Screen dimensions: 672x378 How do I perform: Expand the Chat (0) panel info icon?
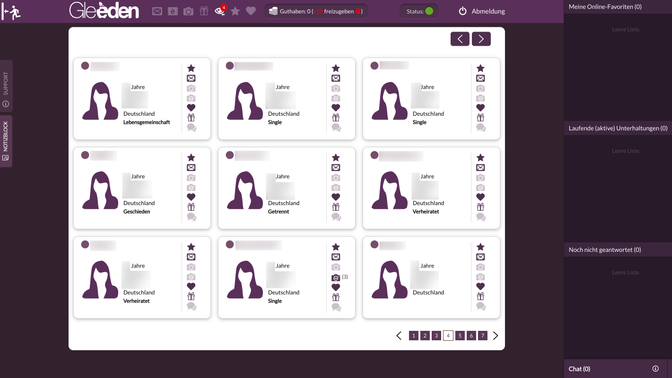point(655,369)
